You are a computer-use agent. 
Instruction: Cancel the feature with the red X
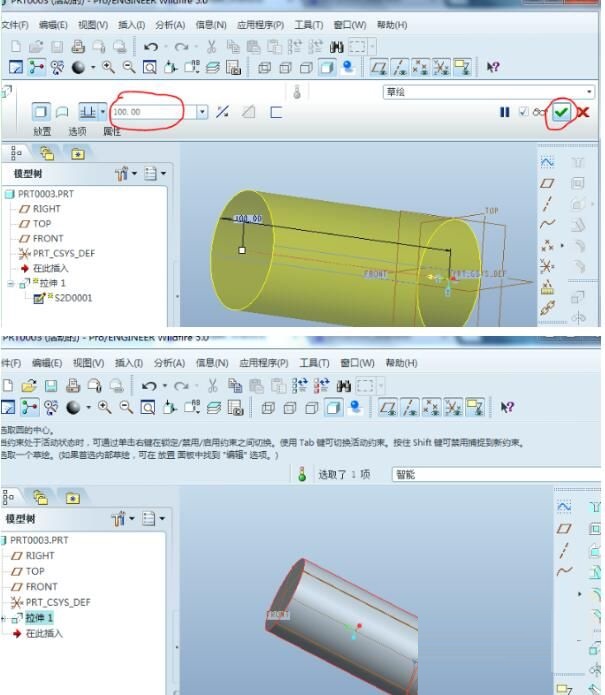pos(582,112)
